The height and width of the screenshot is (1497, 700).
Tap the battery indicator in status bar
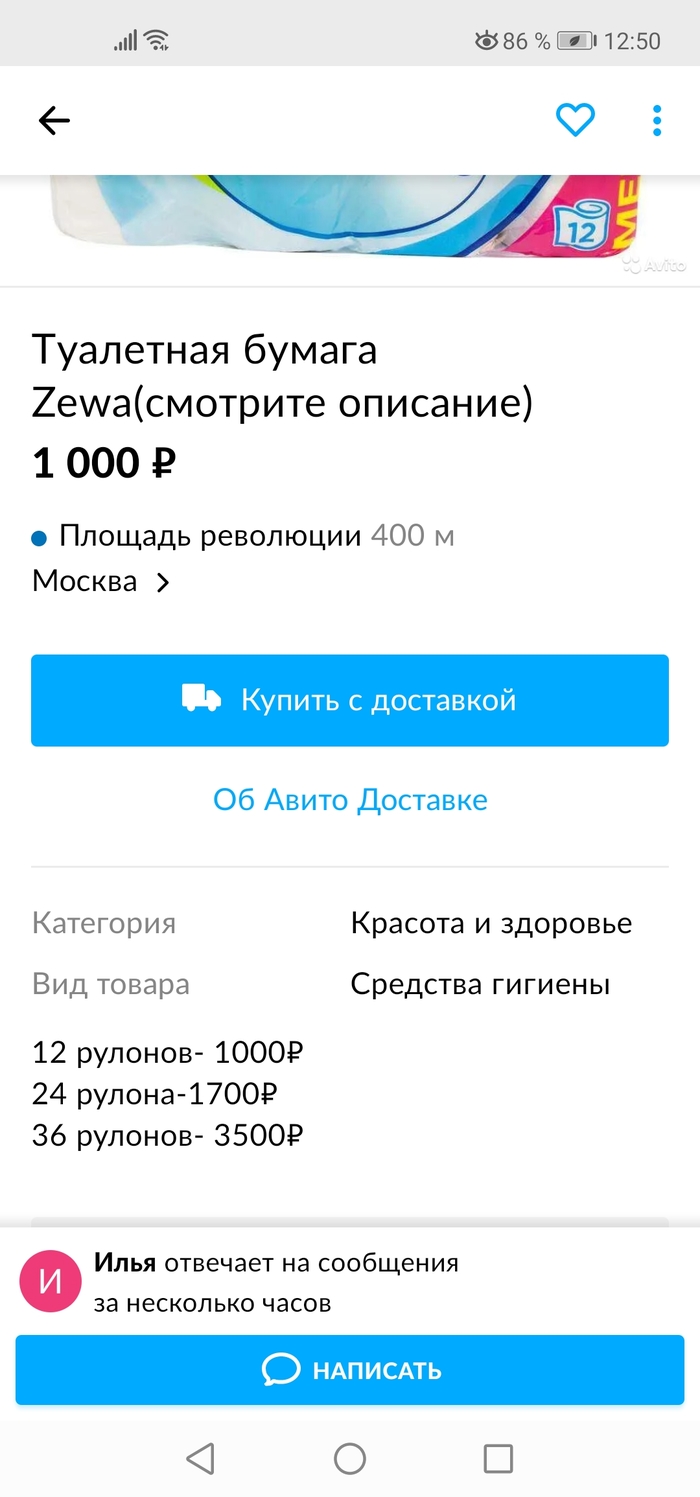click(x=576, y=41)
